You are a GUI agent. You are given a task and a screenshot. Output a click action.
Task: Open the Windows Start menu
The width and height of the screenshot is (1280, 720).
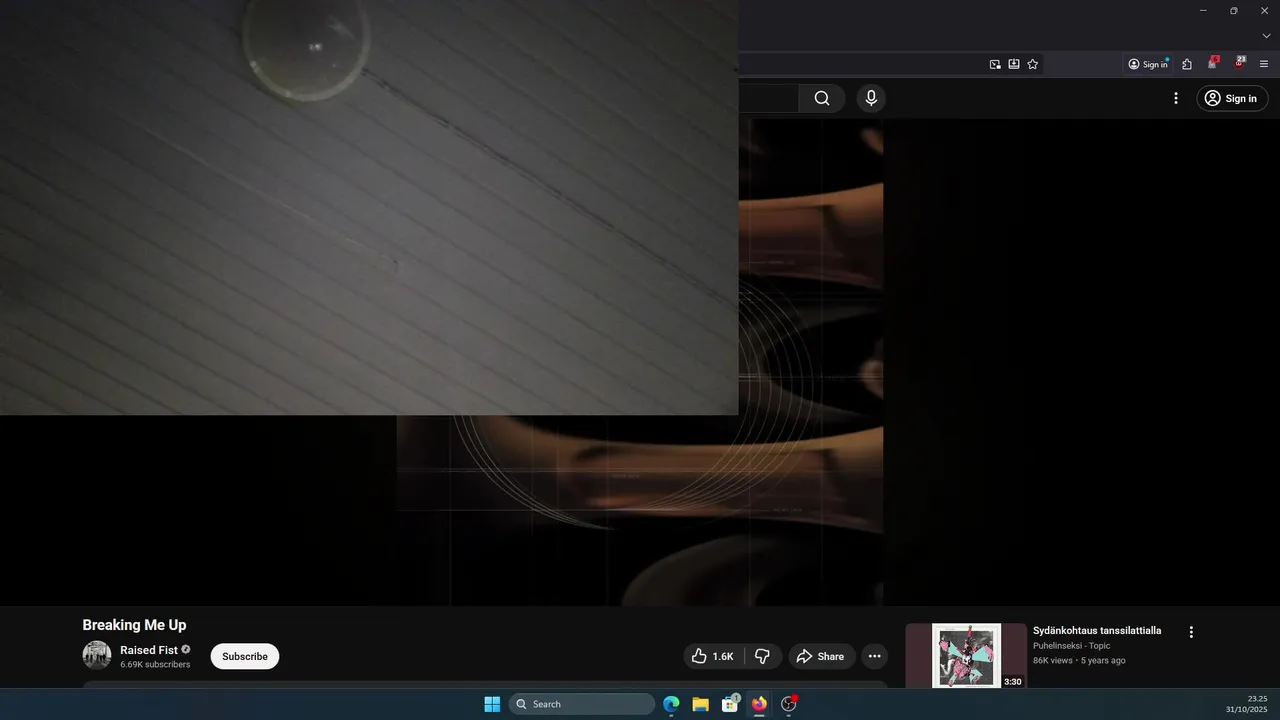click(x=492, y=704)
